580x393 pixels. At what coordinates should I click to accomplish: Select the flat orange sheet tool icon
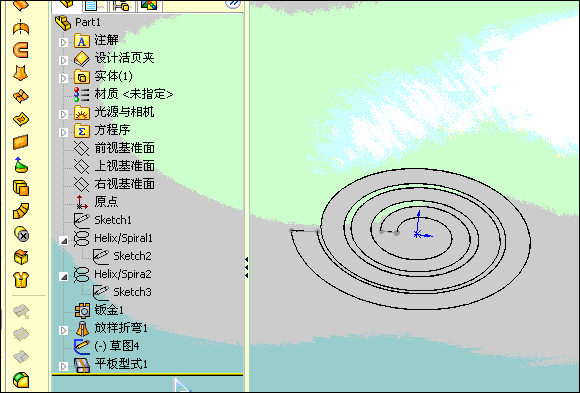click(x=21, y=142)
